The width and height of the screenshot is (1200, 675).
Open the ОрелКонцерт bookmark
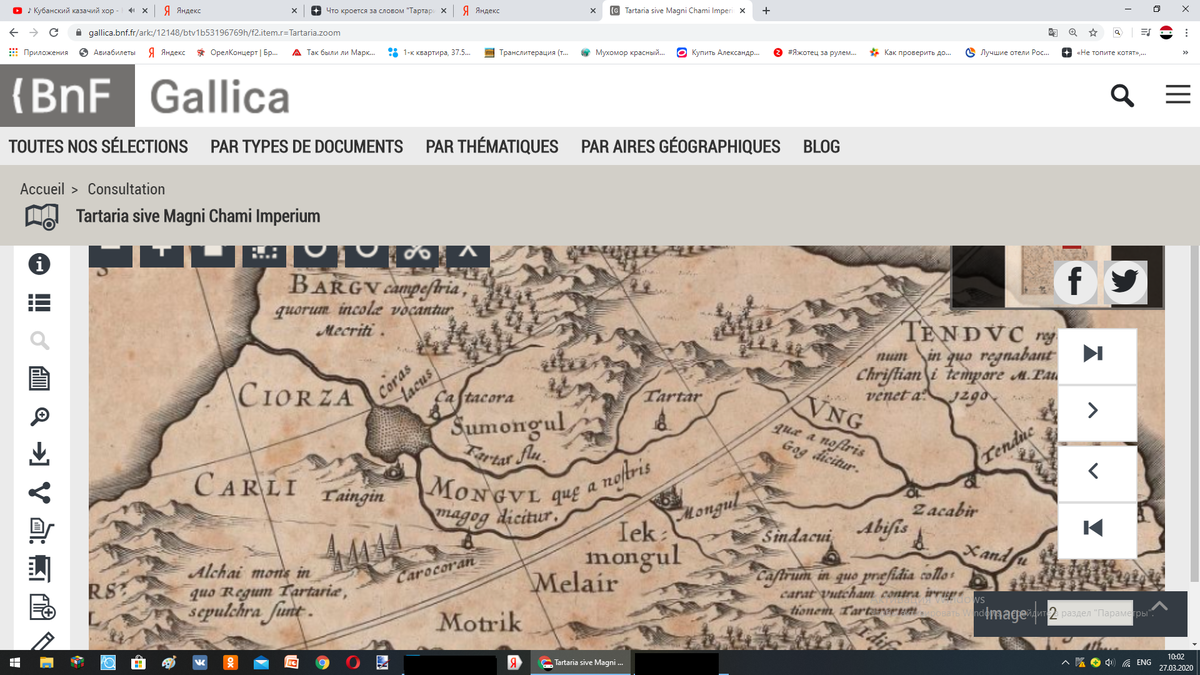pos(238,52)
